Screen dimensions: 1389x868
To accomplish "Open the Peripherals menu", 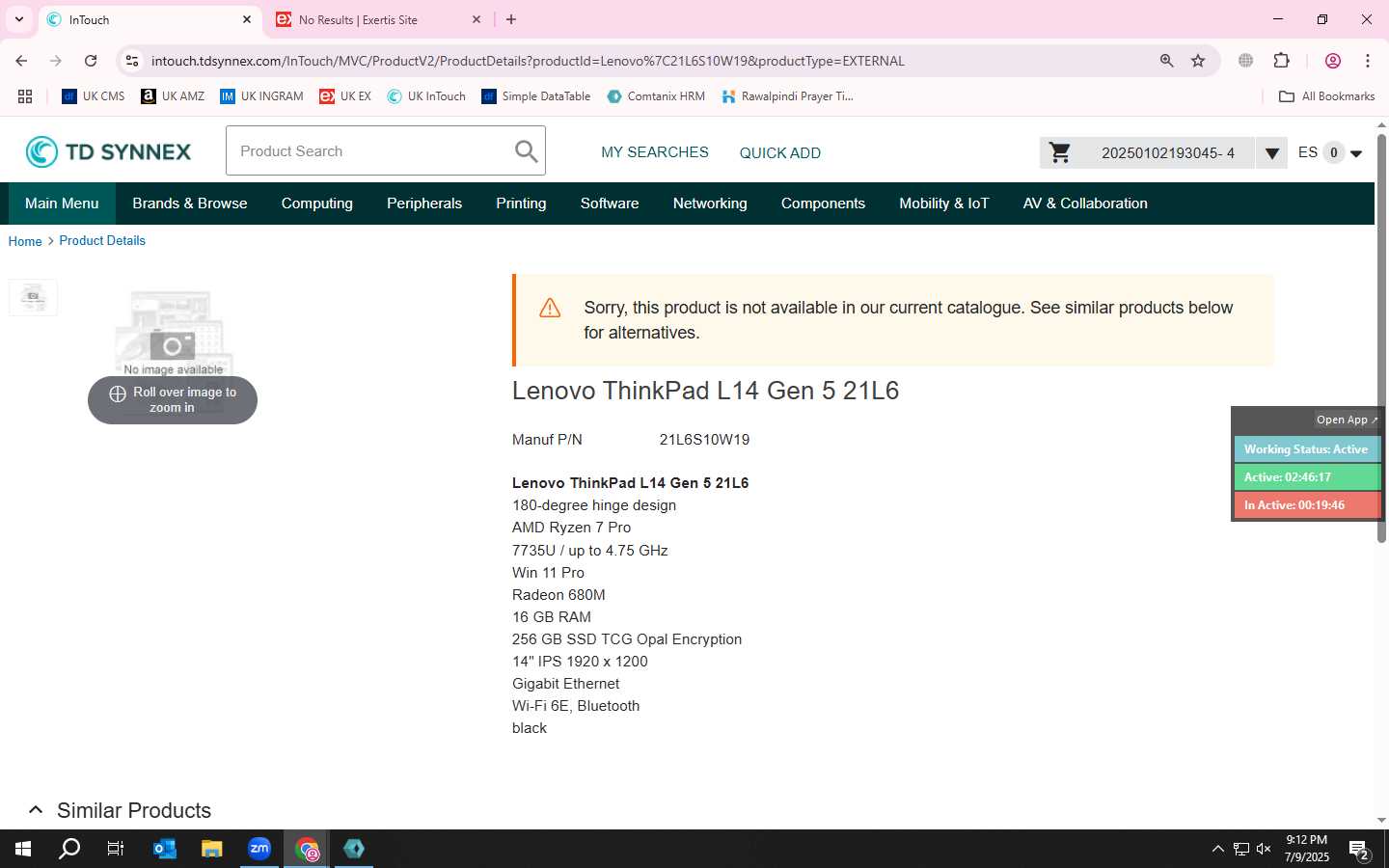I will (424, 203).
